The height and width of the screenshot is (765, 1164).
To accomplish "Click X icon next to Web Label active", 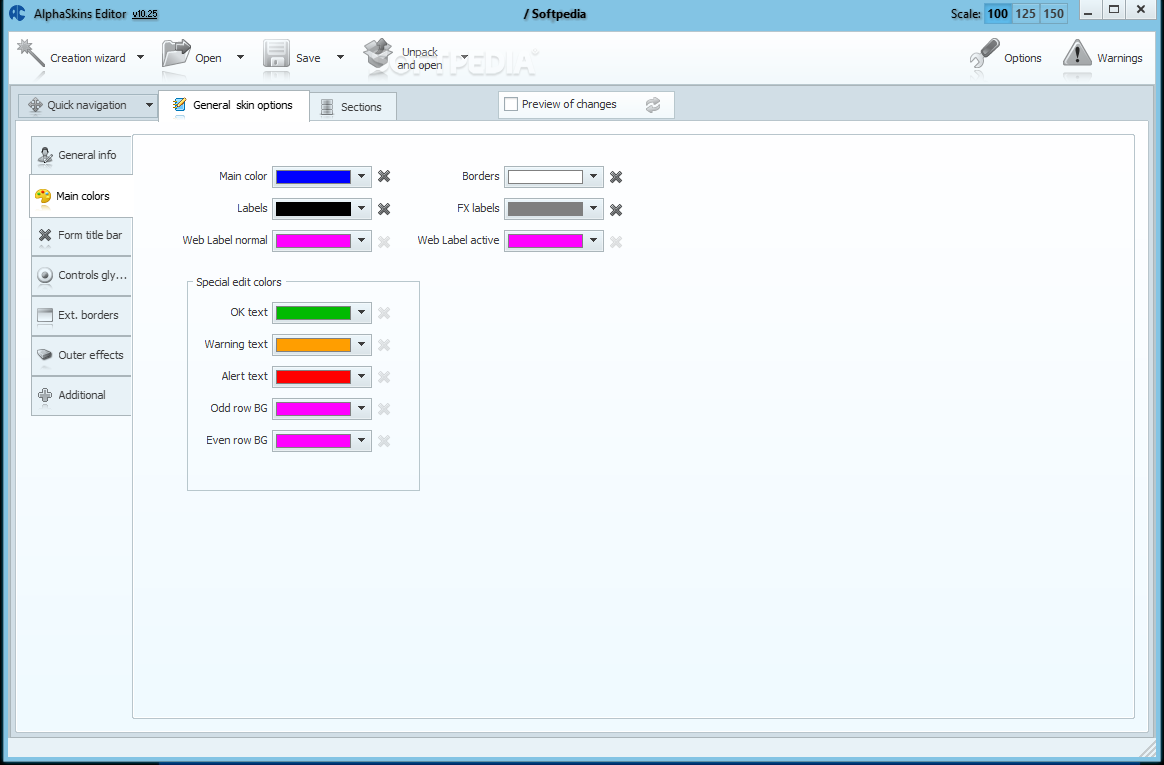I will [x=616, y=242].
